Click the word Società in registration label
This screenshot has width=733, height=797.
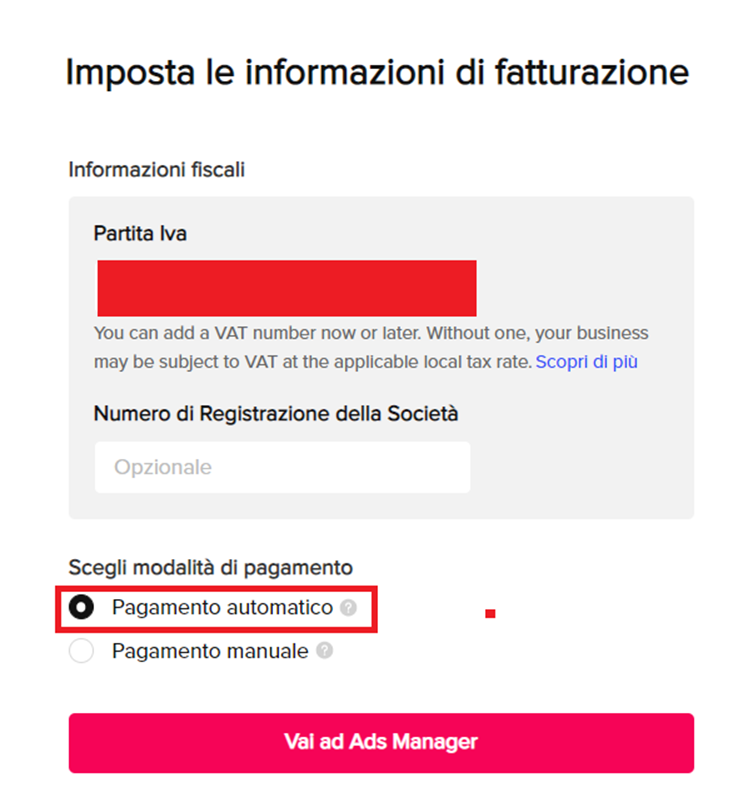(423, 414)
